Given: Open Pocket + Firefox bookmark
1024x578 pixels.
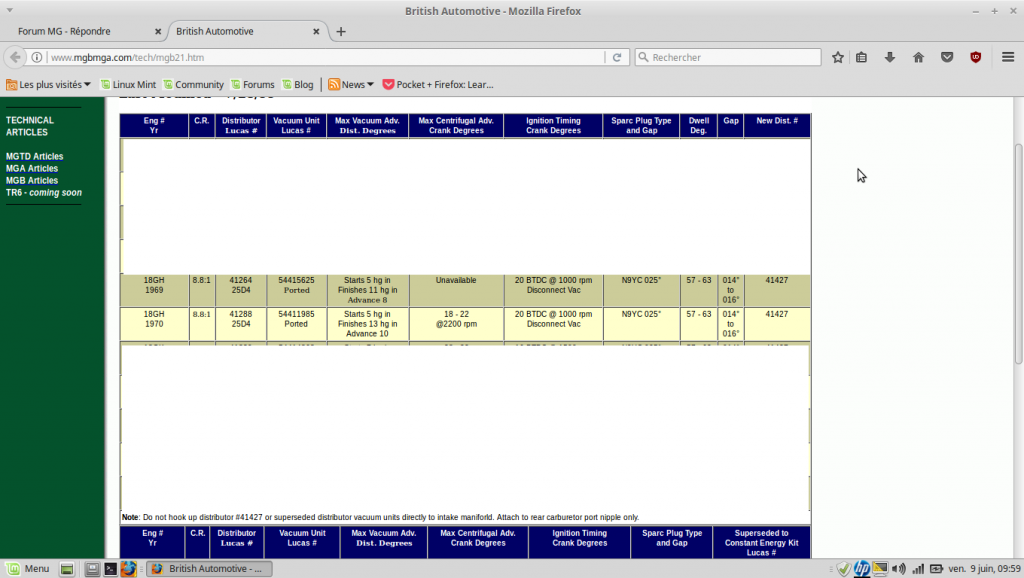Looking at the screenshot, I should pyautogui.click(x=438, y=84).
